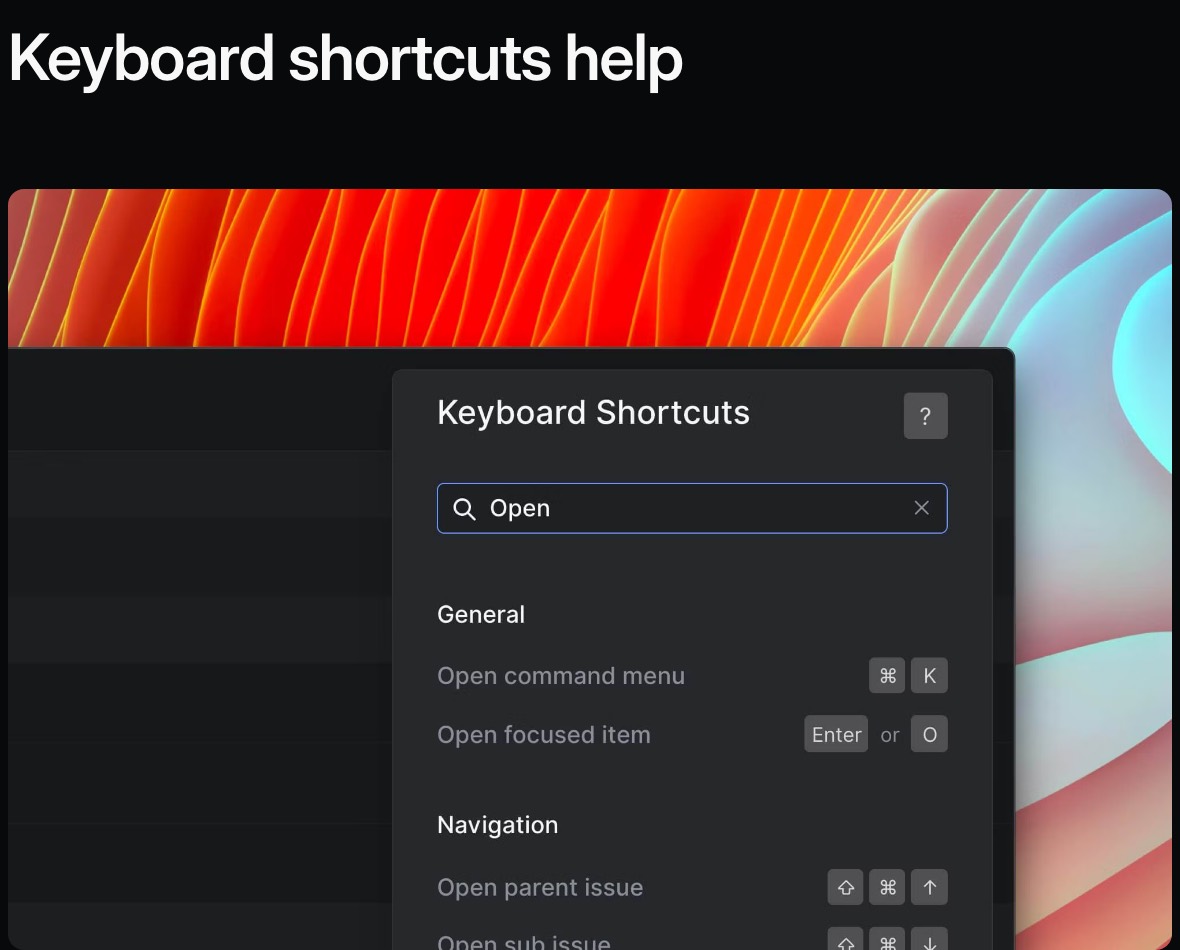Click the Command key for Open command menu
Screen dimensions: 1180x950
point(887,675)
